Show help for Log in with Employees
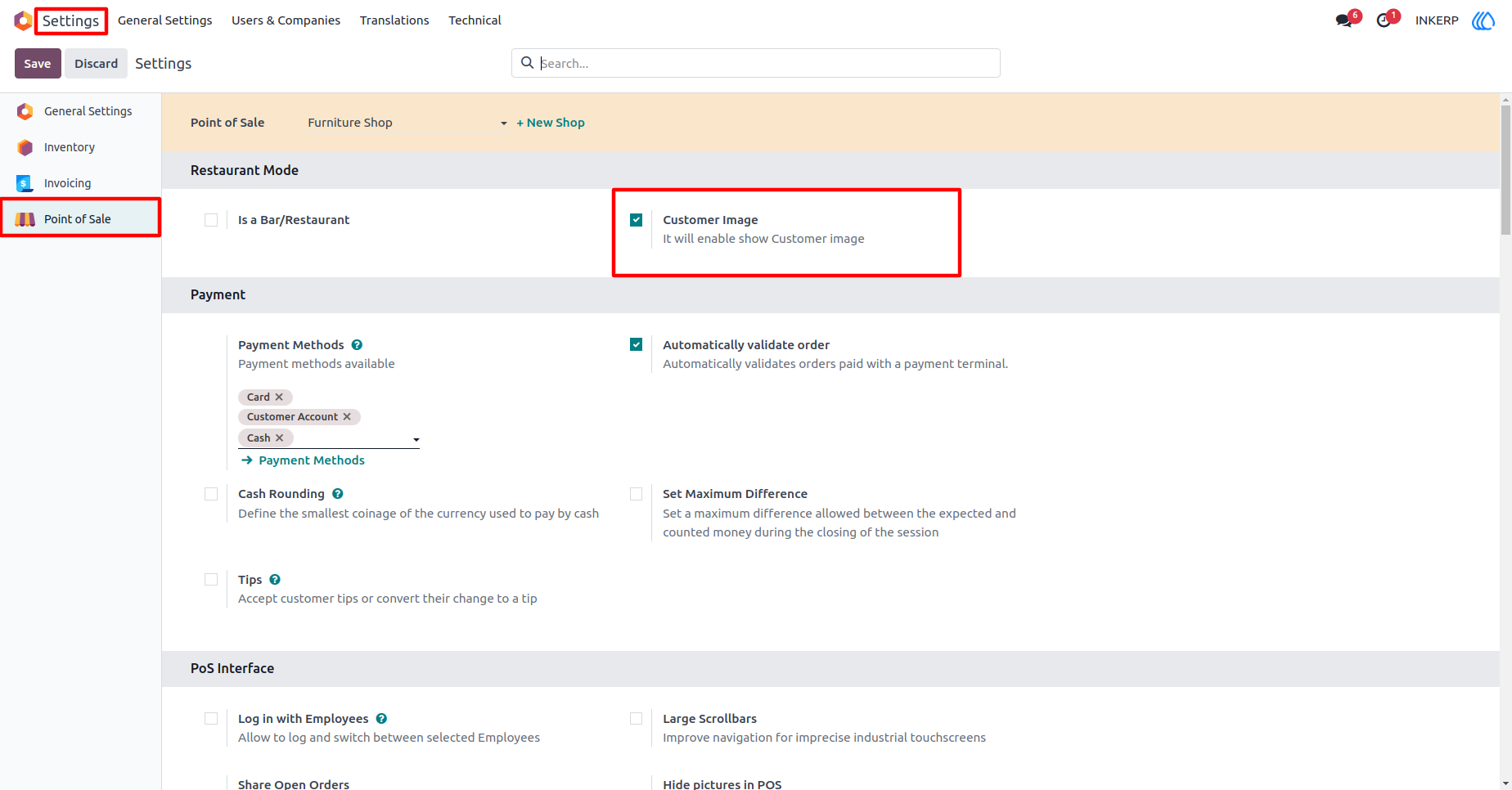 [x=381, y=719]
